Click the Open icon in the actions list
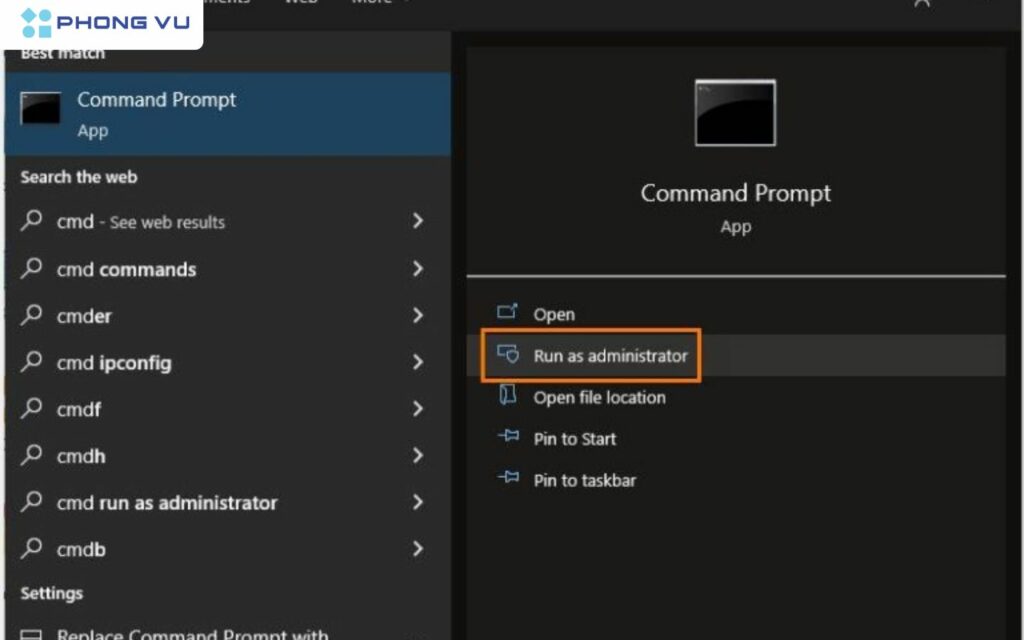1024x640 pixels. point(508,313)
